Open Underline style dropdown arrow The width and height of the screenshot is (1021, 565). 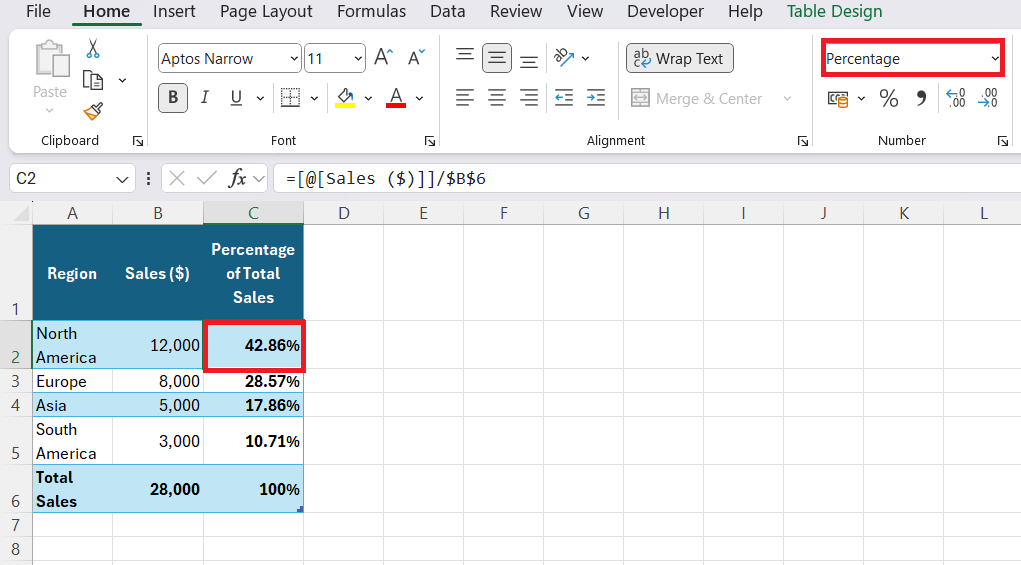[260, 98]
